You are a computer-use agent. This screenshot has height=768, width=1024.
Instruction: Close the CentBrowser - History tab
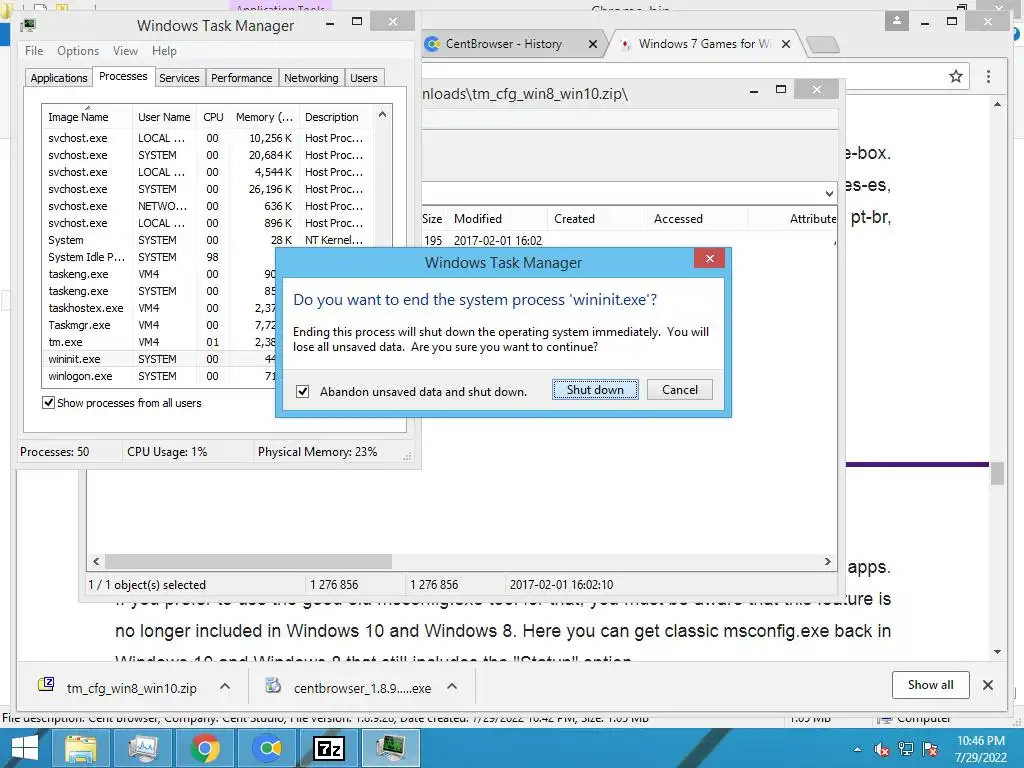pos(592,44)
